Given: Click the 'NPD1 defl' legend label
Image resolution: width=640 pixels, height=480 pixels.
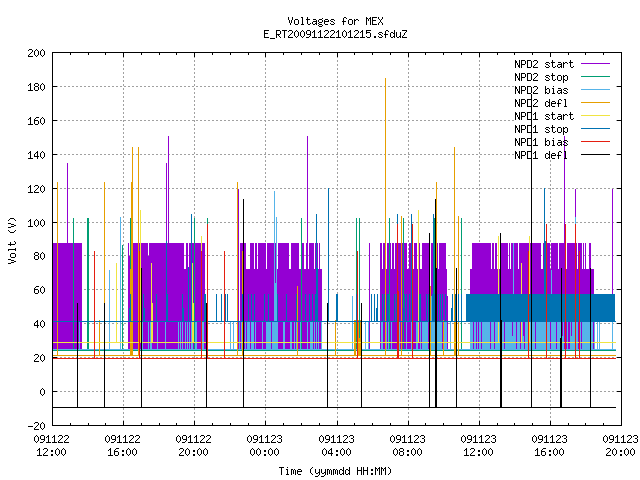Looking at the screenshot, I should tap(541, 156).
